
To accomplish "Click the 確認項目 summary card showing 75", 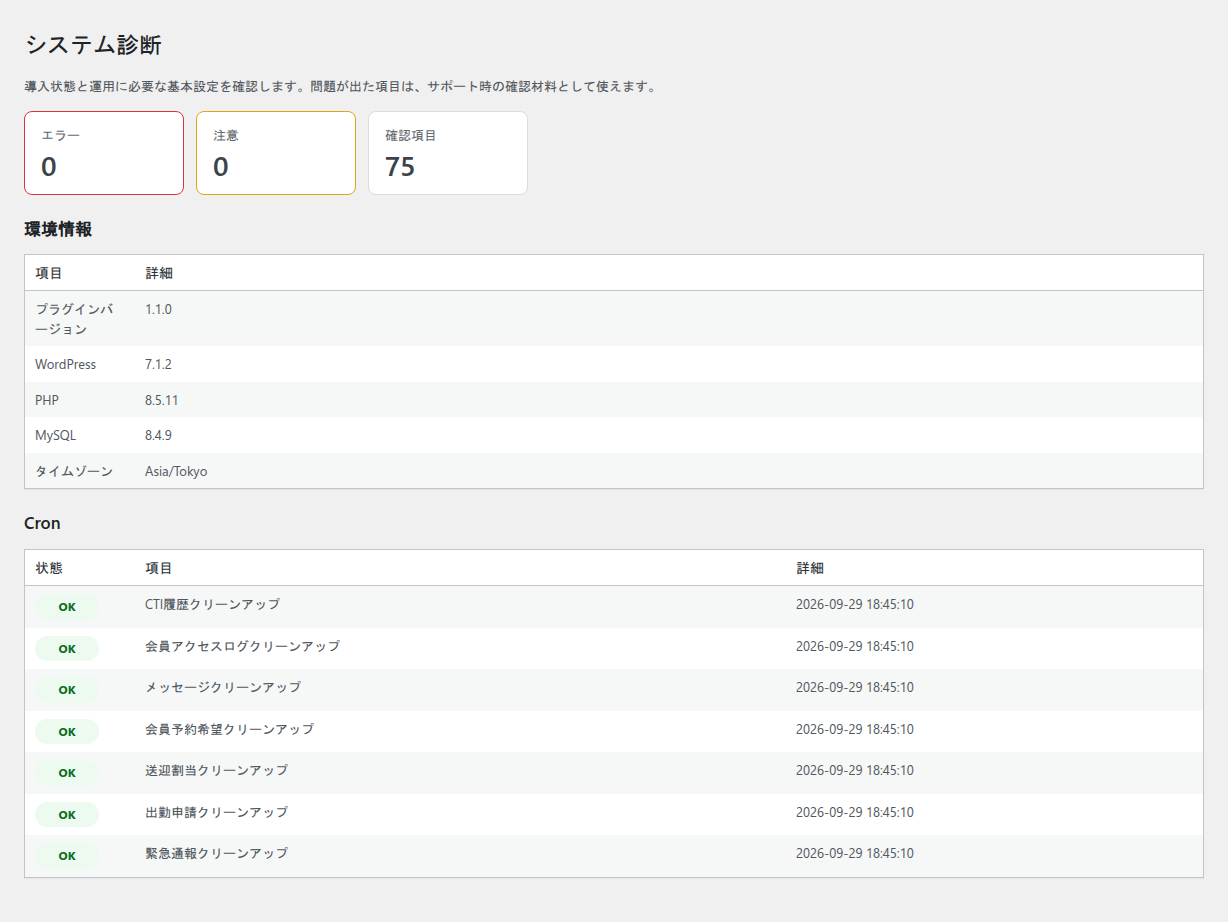I will 448,153.
